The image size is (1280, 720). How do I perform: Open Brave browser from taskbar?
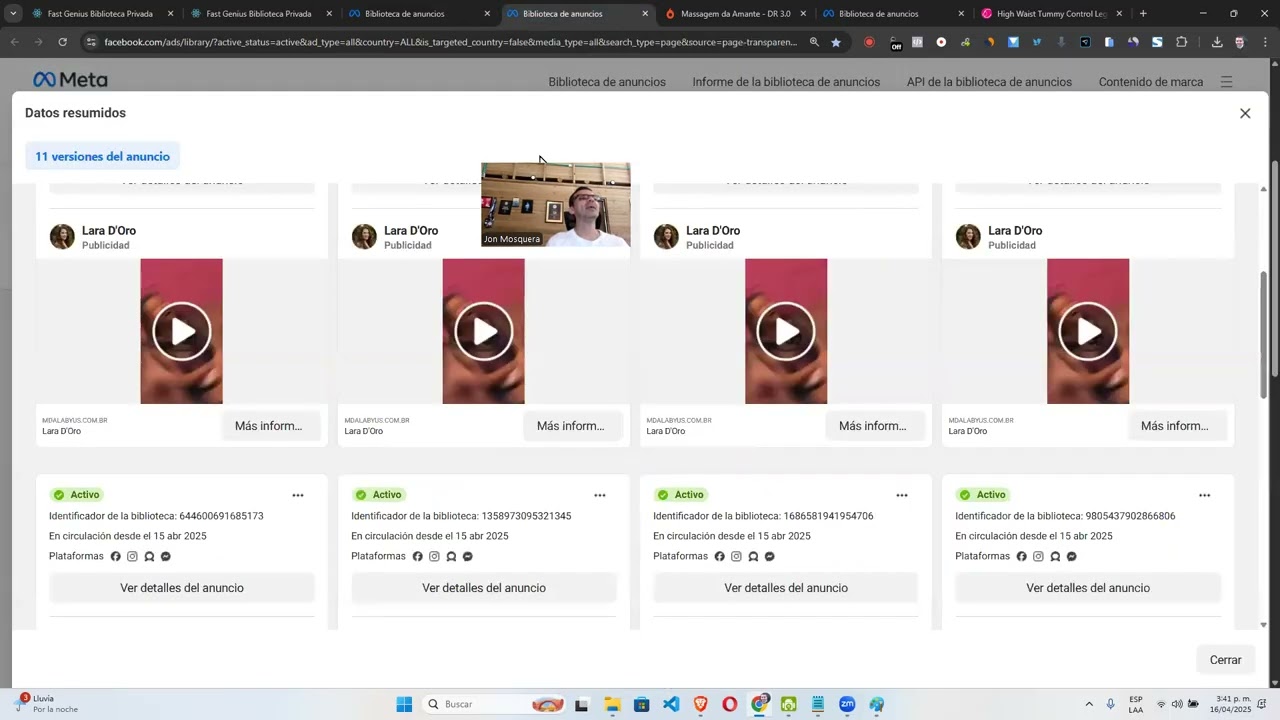coord(700,704)
